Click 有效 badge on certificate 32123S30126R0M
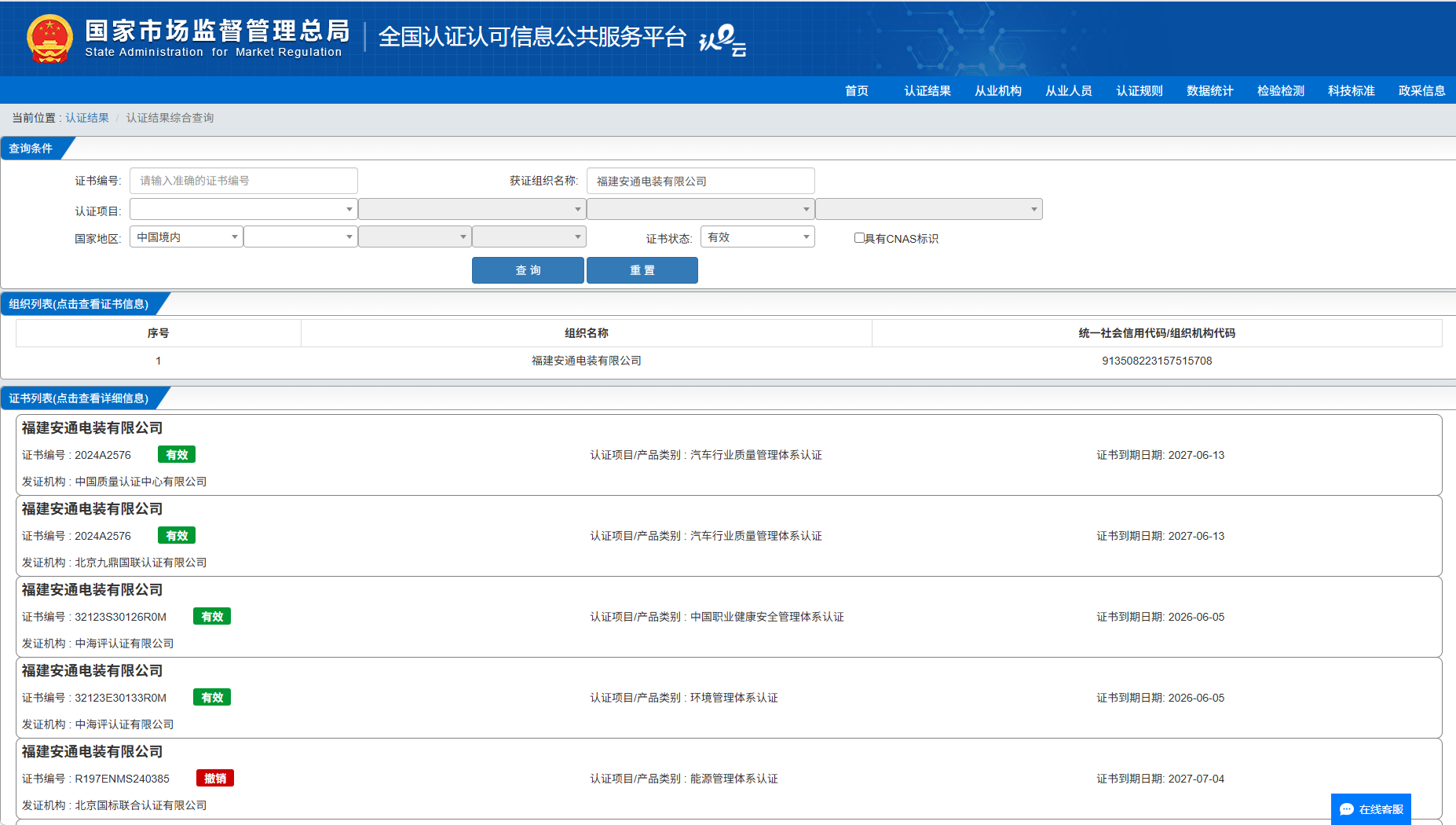 pyautogui.click(x=211, y=616)
